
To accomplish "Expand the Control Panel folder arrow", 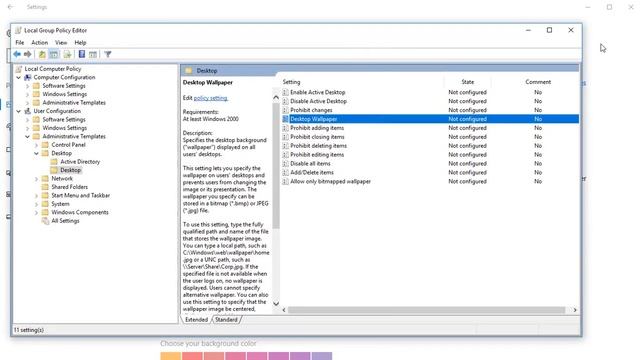I will [36, 145].
